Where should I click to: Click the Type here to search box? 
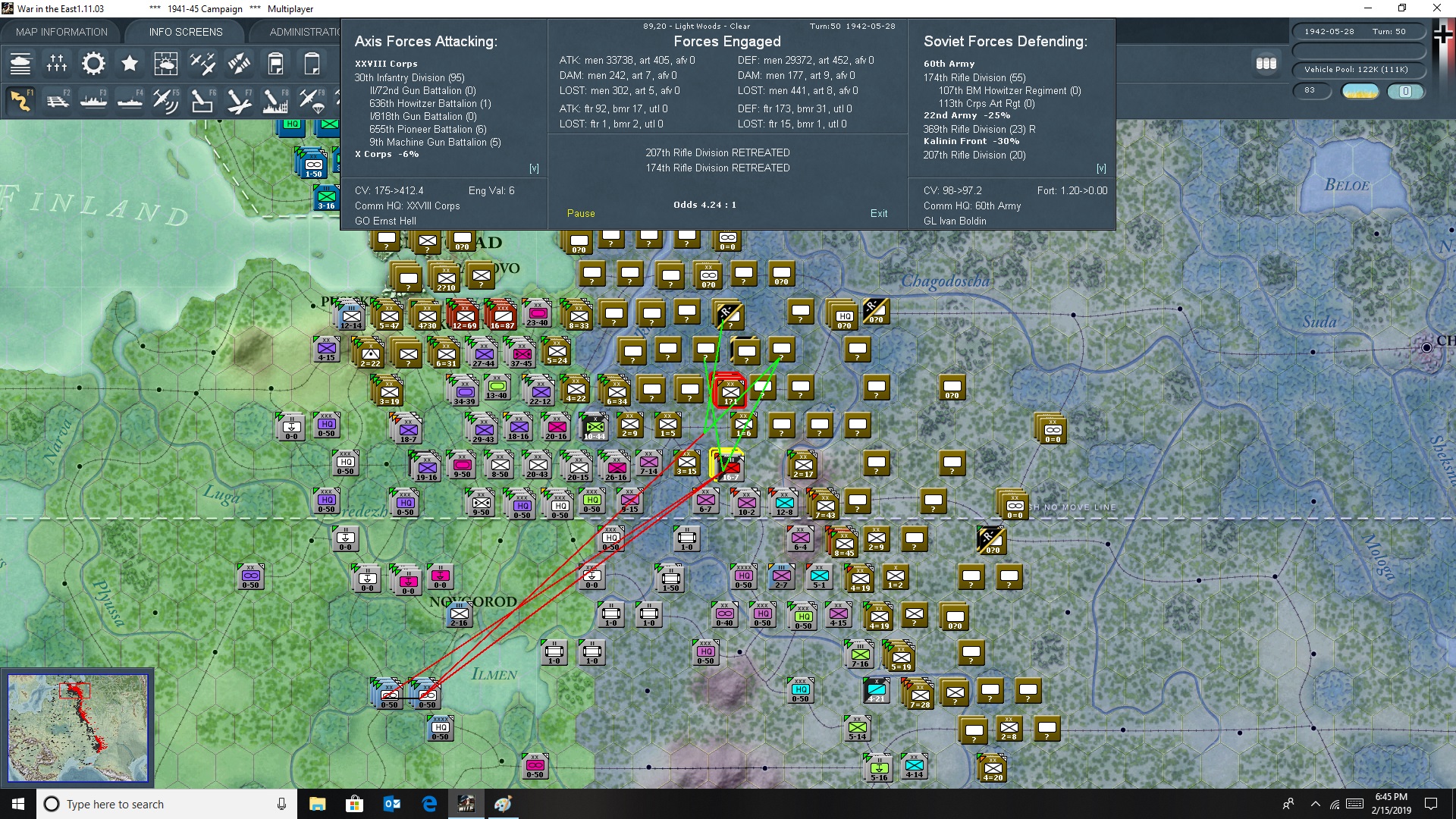[167, 804]
